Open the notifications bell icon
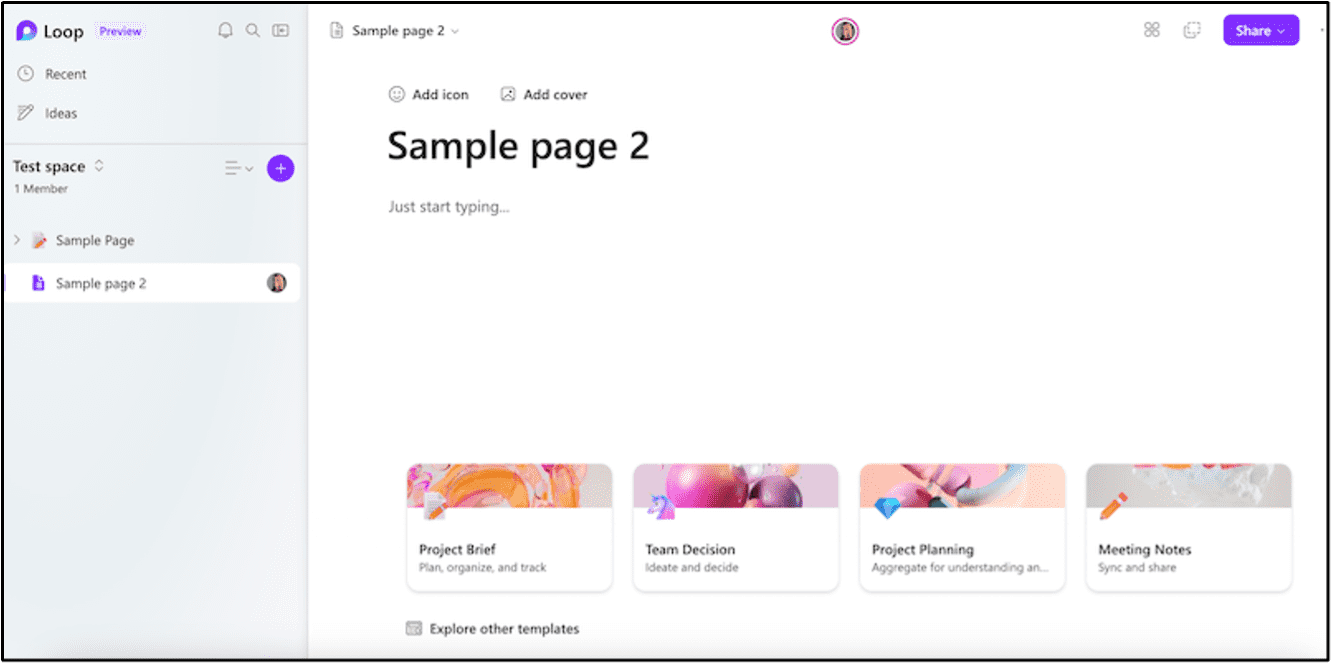Screen dimensions: 1337x666 click(225, 31)
